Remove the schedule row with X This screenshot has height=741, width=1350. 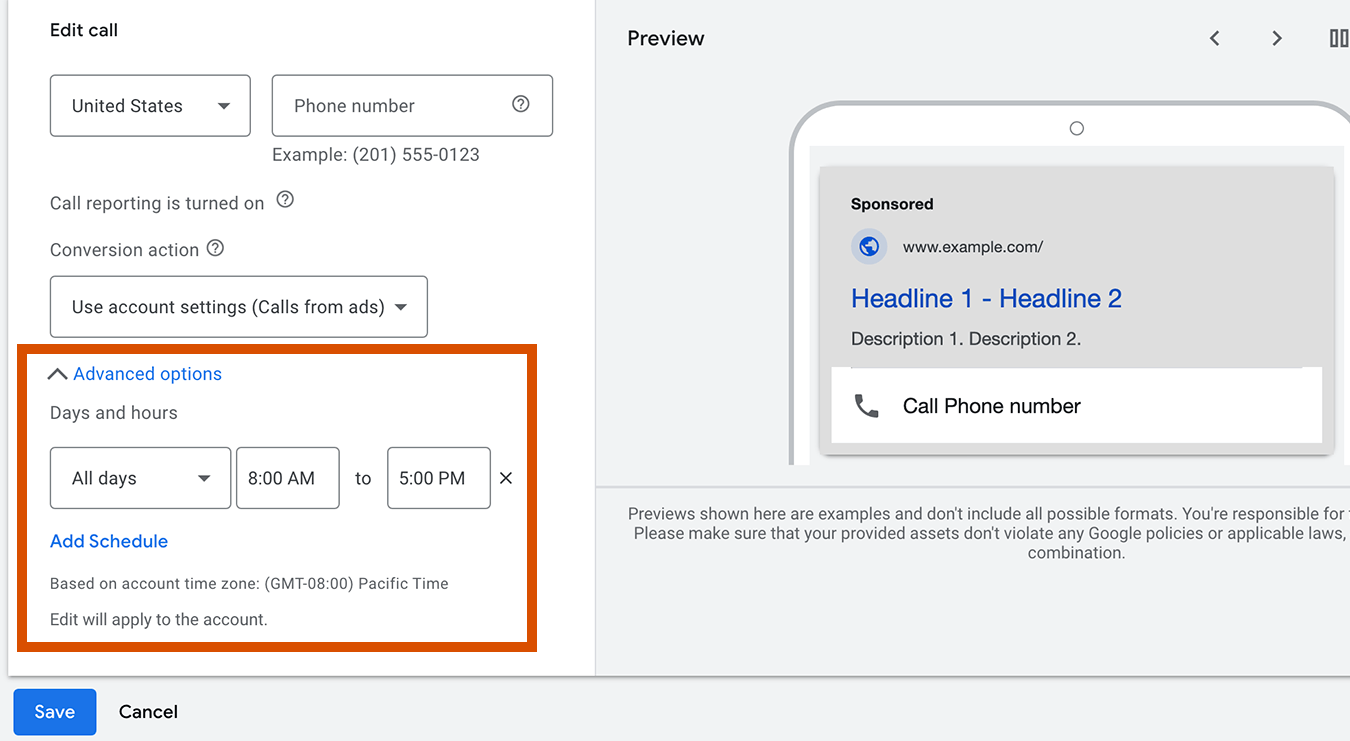(506, 478)
